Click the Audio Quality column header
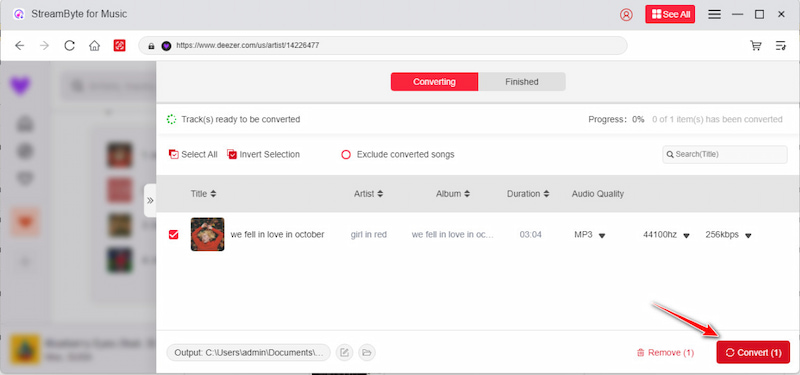This screenshot has width=800, height=375. click(x=597, y=194)
